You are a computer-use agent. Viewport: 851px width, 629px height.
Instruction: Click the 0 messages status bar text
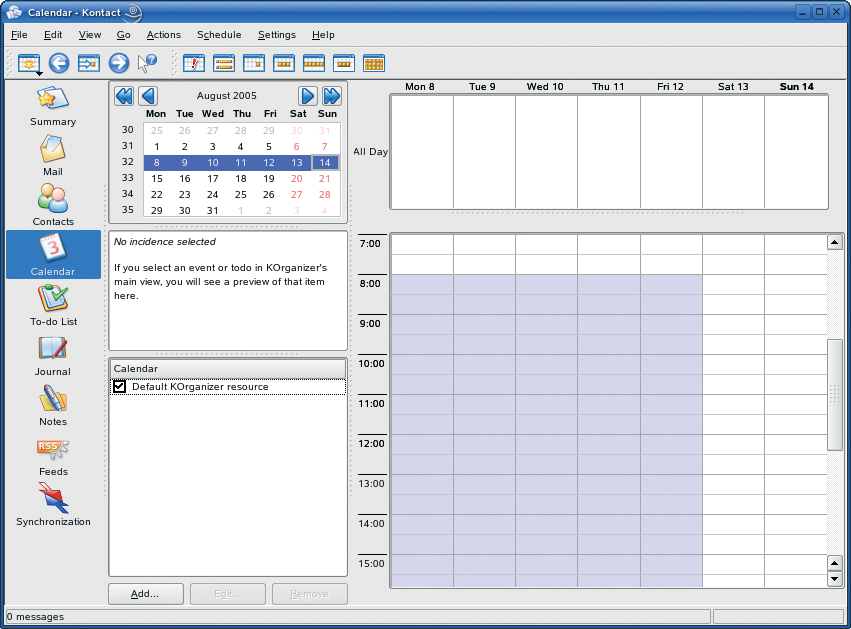point(35,617)
